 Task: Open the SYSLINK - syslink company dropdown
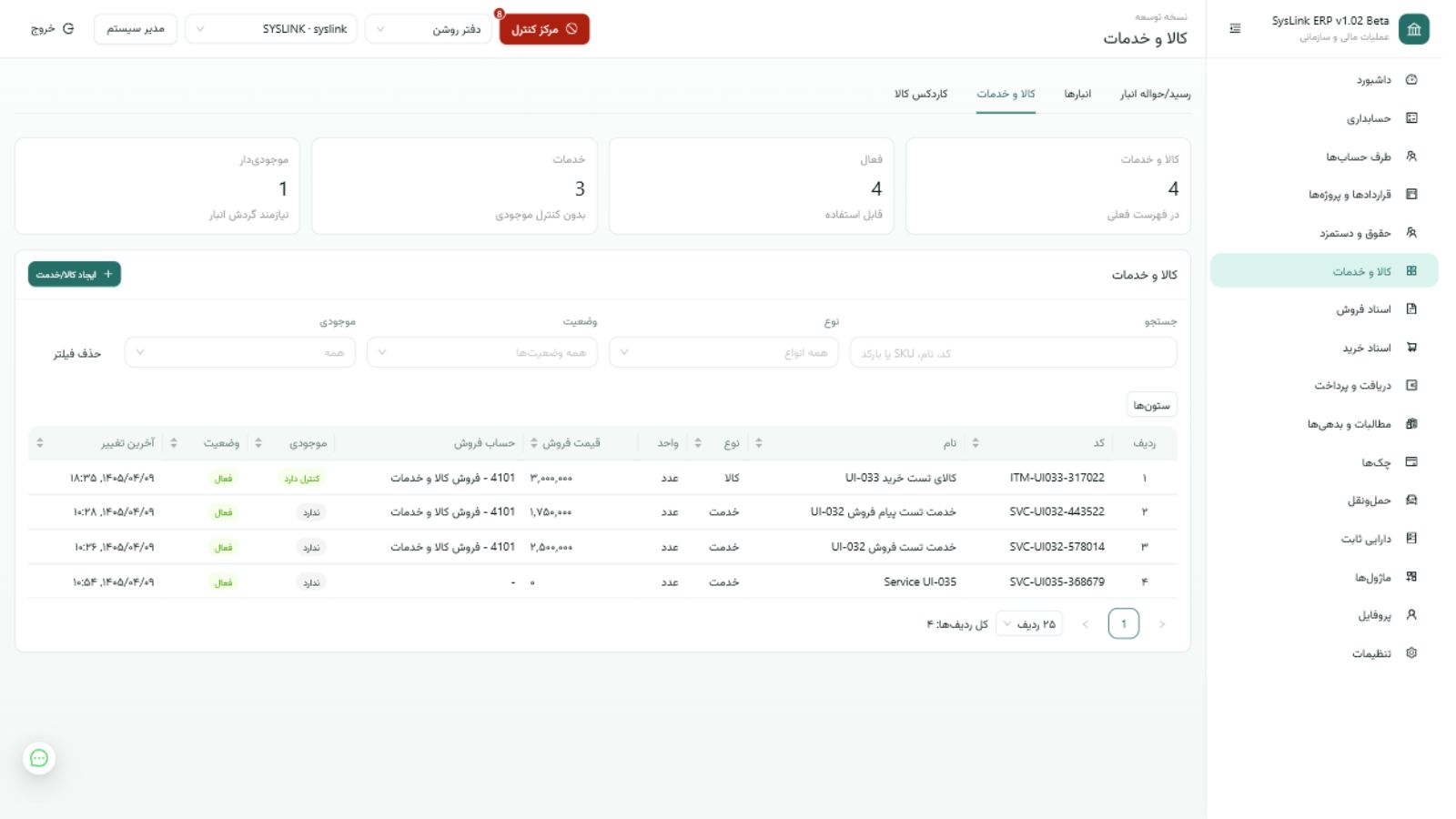click(271, 29)
